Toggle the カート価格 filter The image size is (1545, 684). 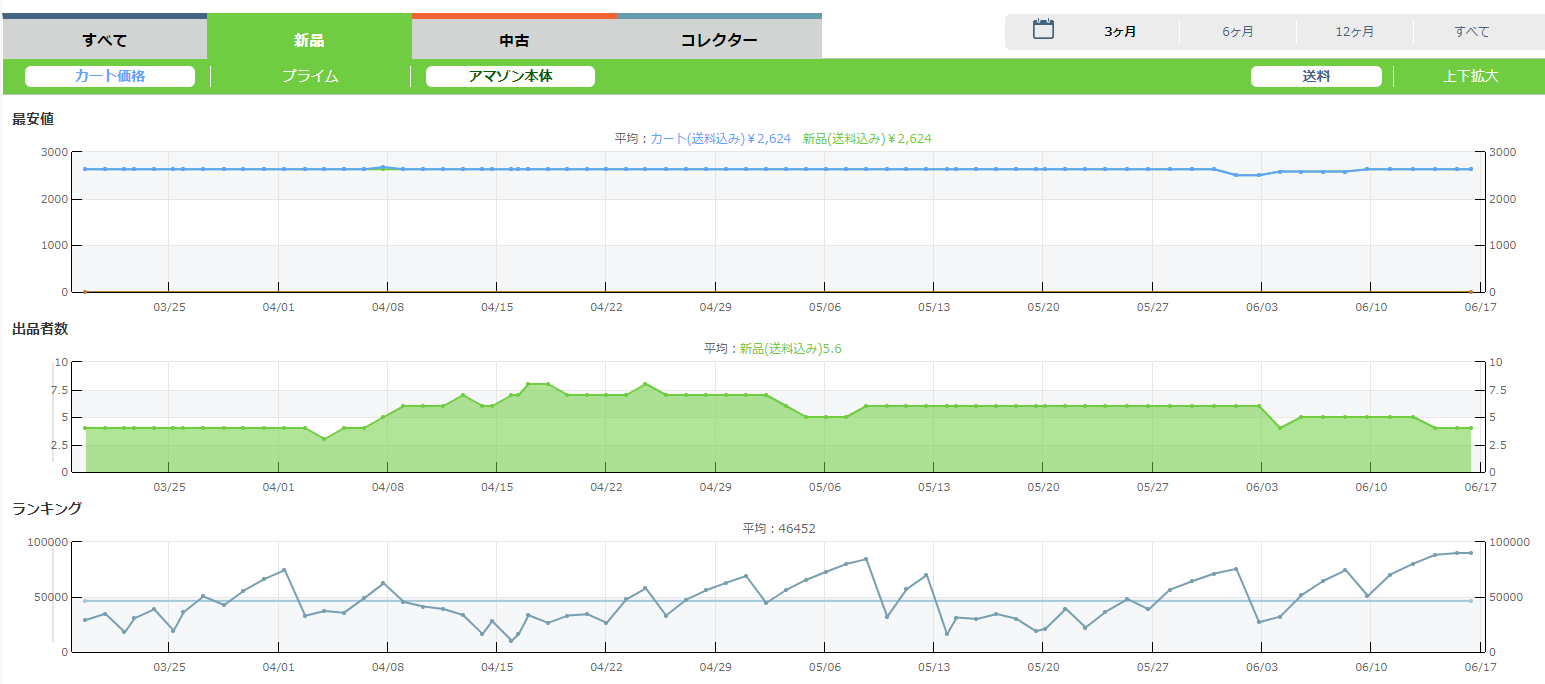pyautogui.click(x=110, y=76)
